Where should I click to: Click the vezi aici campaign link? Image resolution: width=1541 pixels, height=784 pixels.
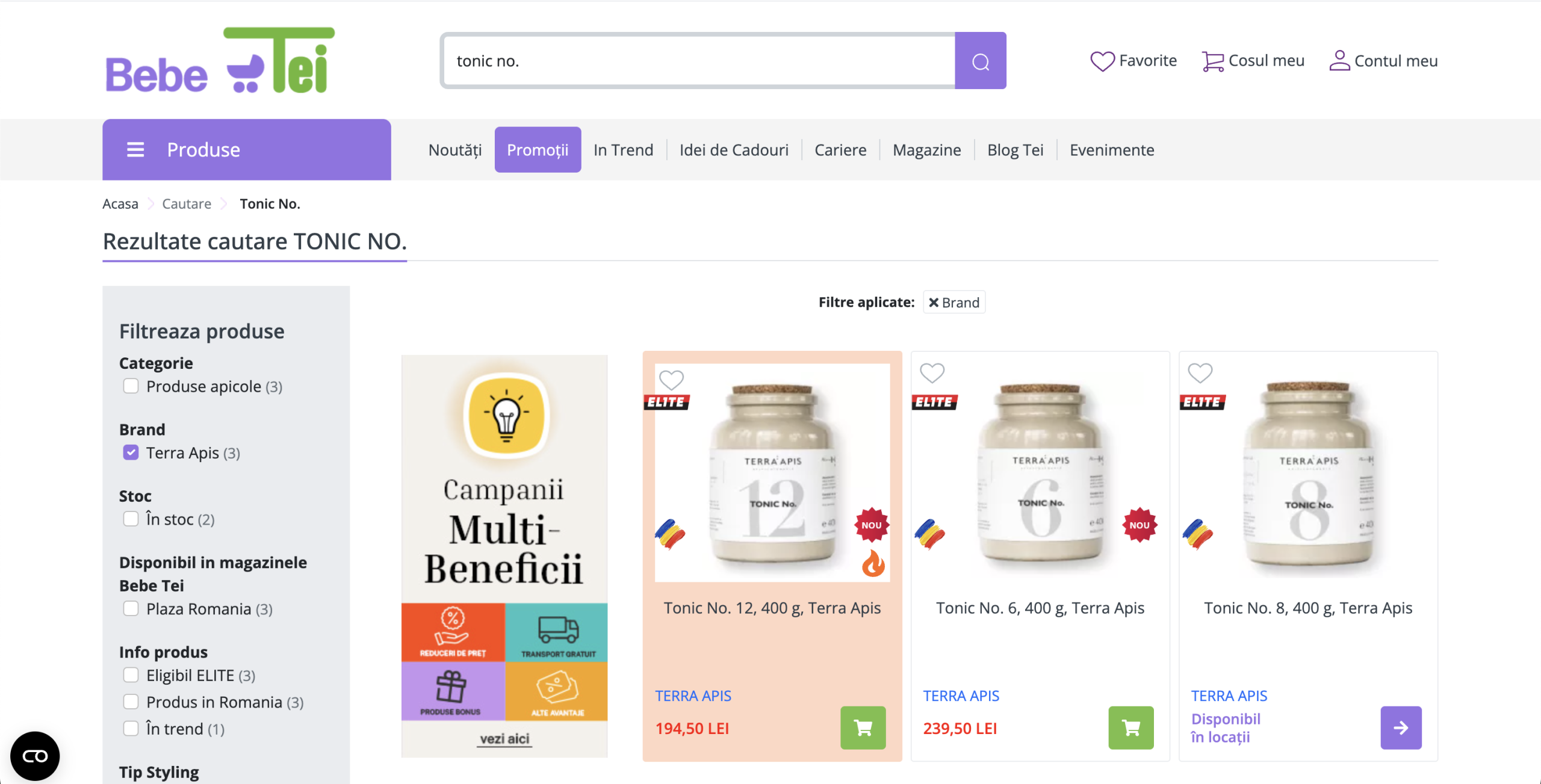click(504, 739)
